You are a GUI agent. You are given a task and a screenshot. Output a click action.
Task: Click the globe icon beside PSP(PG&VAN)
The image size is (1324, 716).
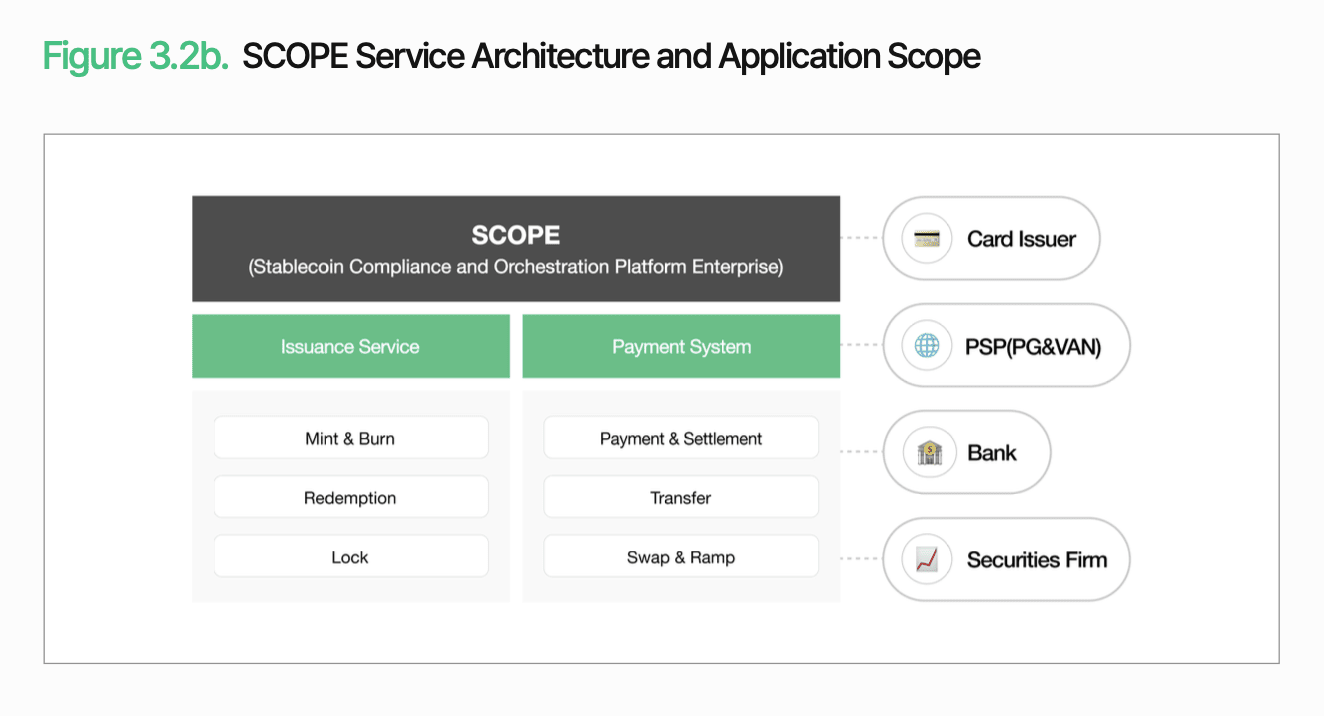point(926,346)
